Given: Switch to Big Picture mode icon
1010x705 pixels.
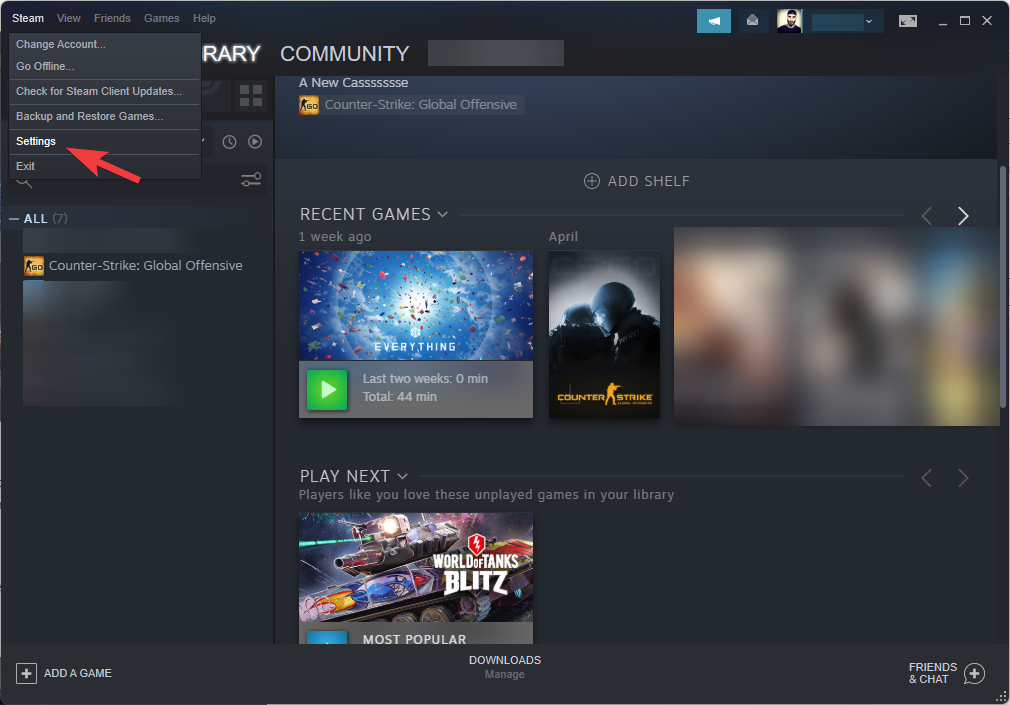Looking at the screenshot, I should [x=908, y=21].
